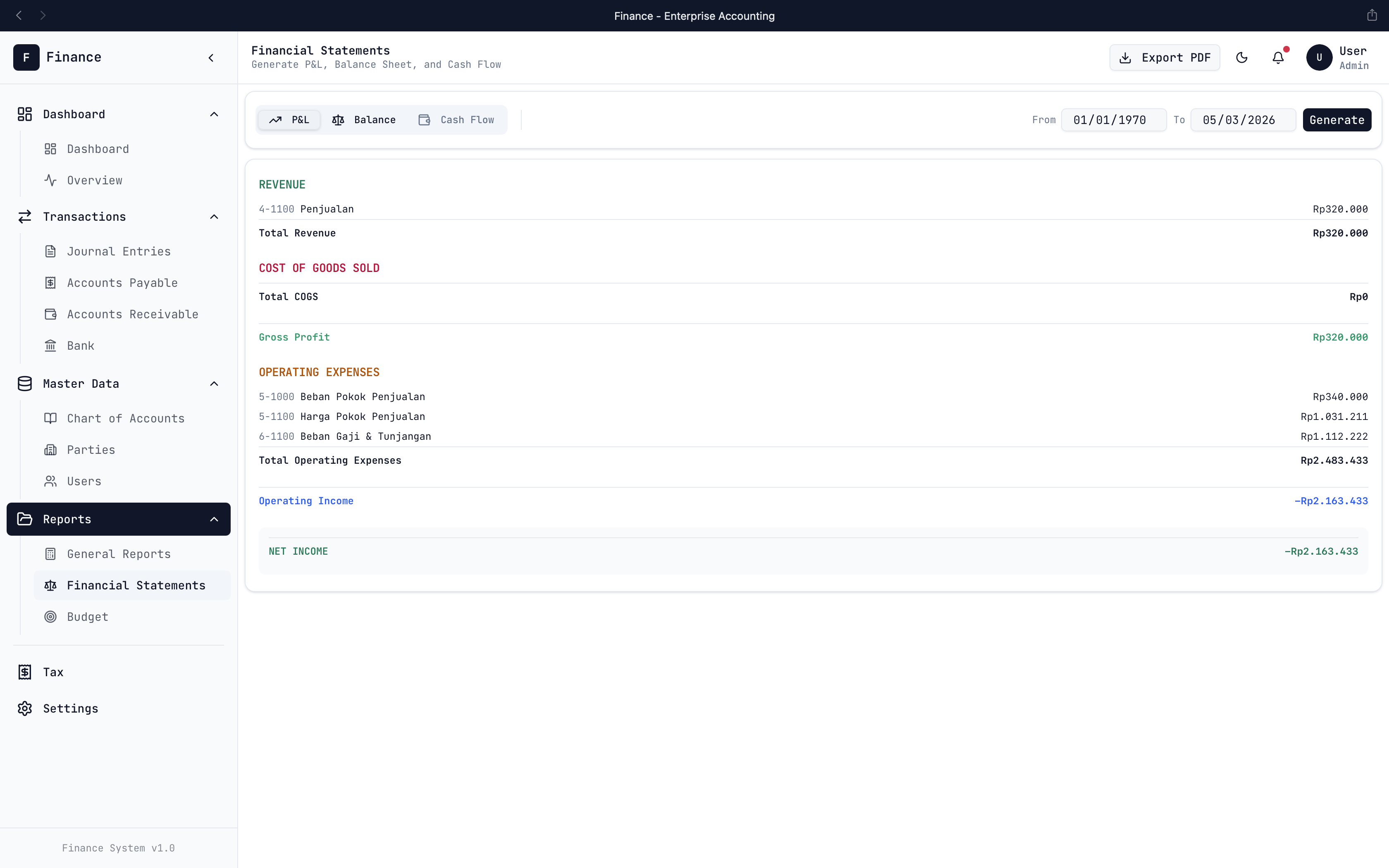
Task: Collapse the Master Data chevron
Action: 214,384
